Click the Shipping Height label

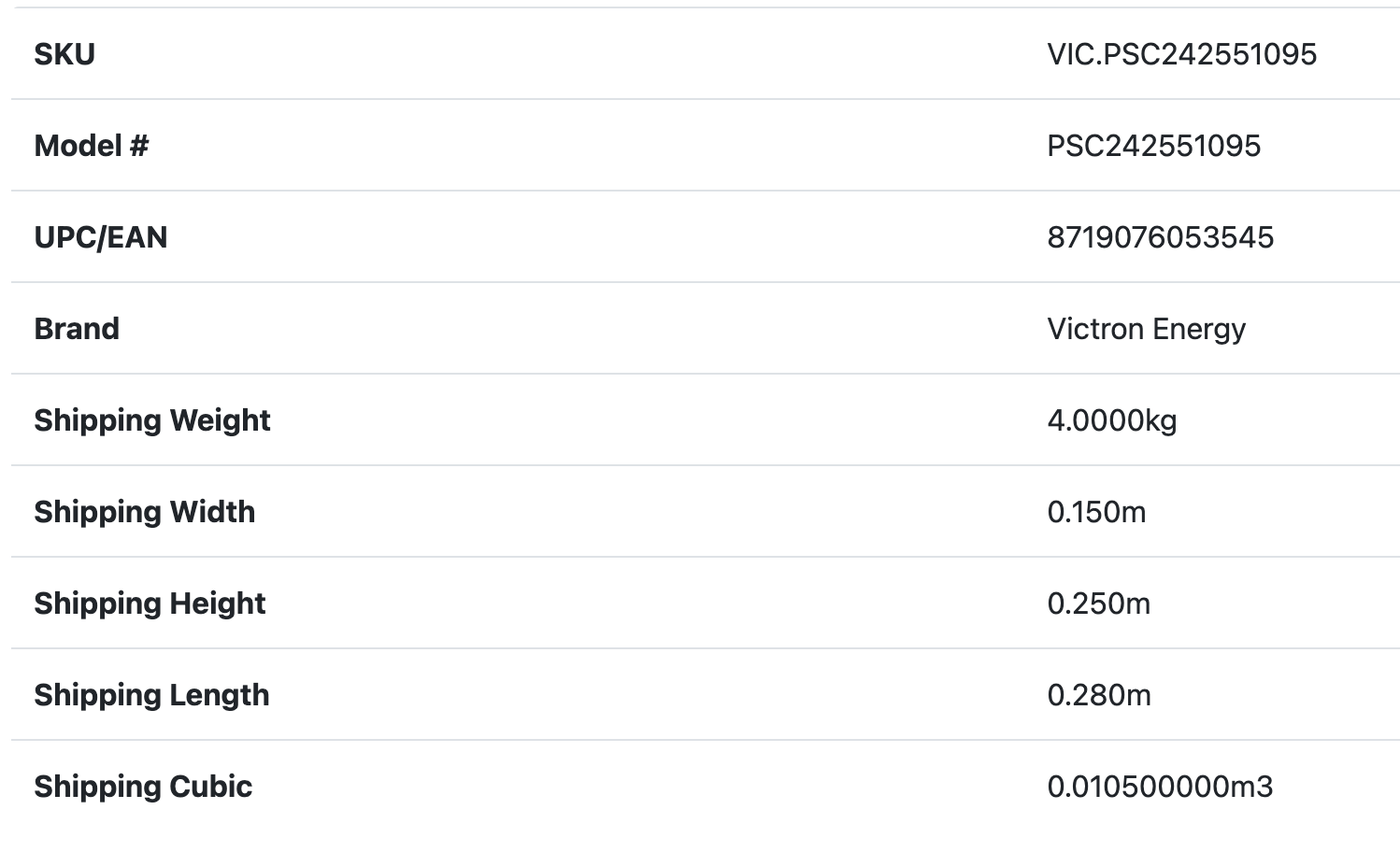[150, 603]
